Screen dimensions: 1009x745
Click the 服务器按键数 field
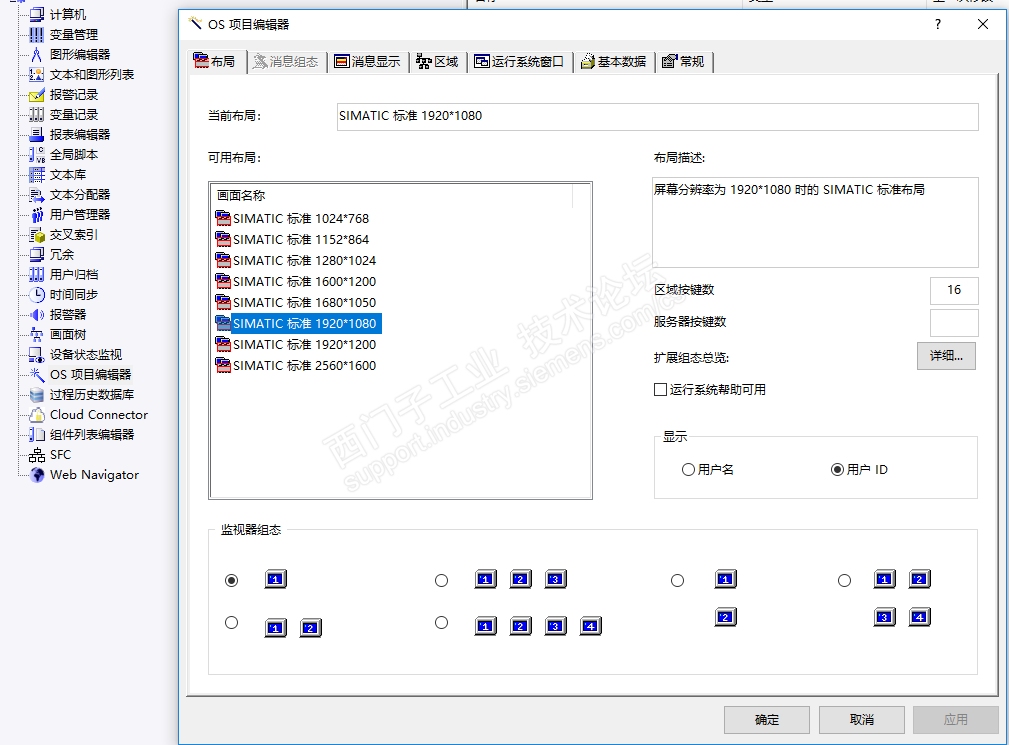tap(954, 323)
